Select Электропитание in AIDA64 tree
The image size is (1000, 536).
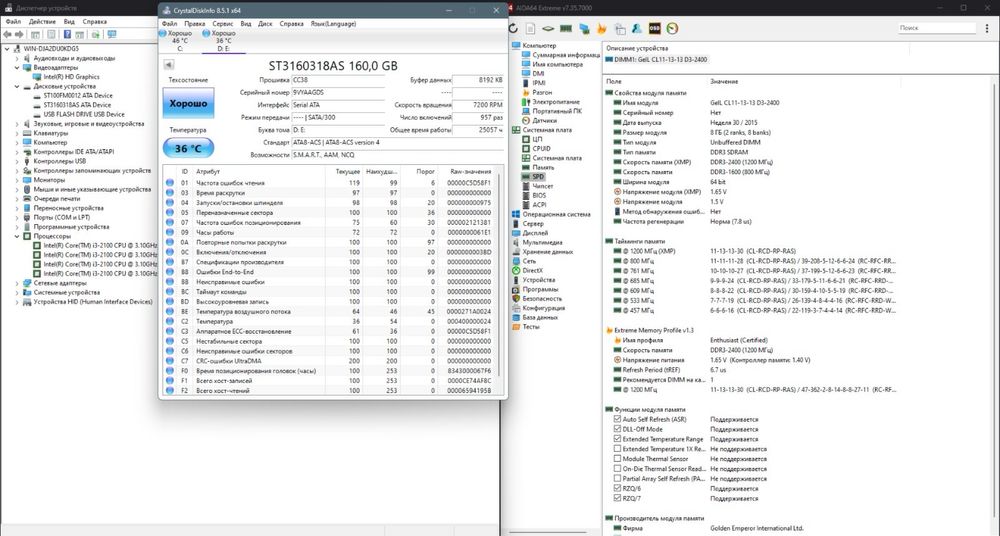pyautogui.click(x=555, y=102)
